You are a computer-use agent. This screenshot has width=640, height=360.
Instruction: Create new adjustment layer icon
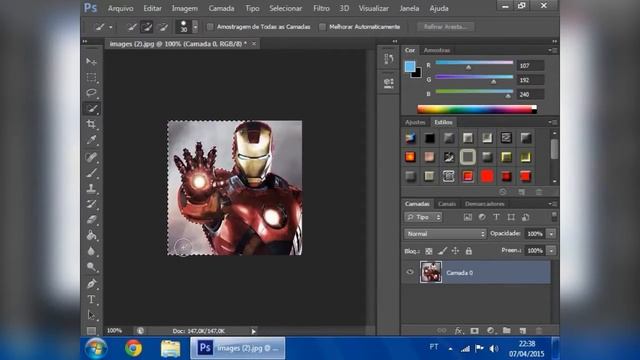(x=490, y=331)
